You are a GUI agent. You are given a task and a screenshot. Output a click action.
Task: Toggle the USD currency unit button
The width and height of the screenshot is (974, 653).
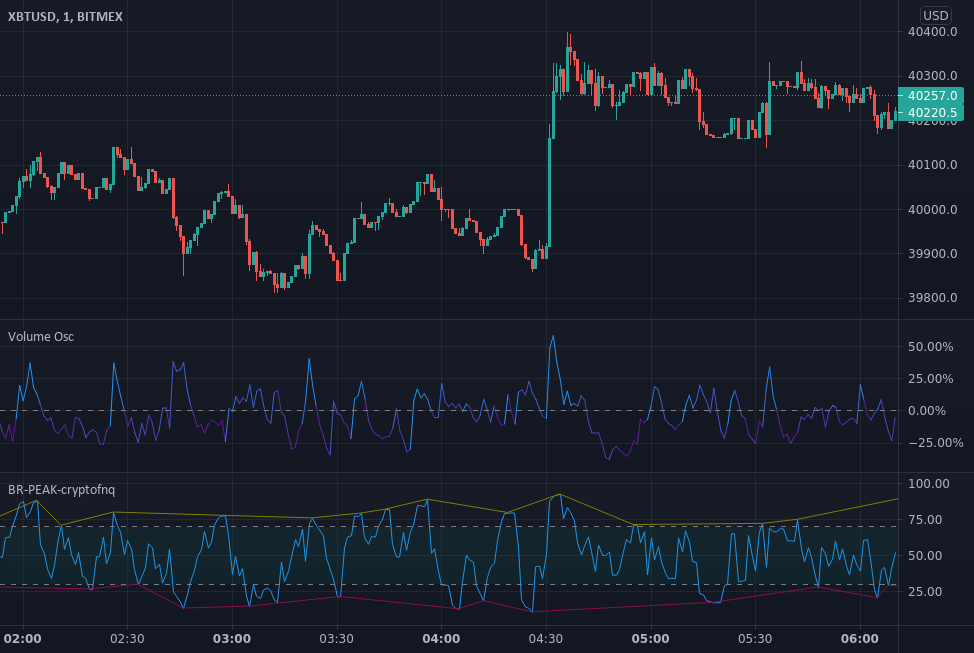[x=938, y=16]
